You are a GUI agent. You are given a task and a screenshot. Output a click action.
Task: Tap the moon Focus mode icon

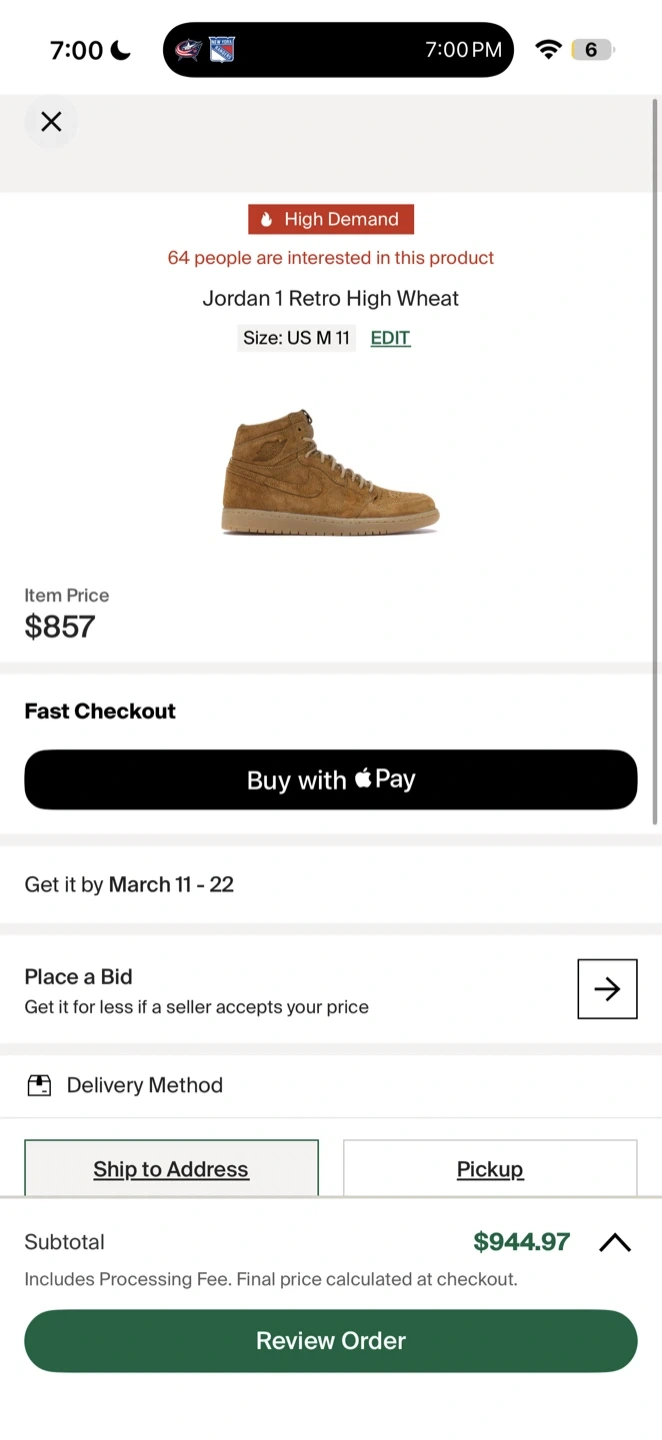121,50
